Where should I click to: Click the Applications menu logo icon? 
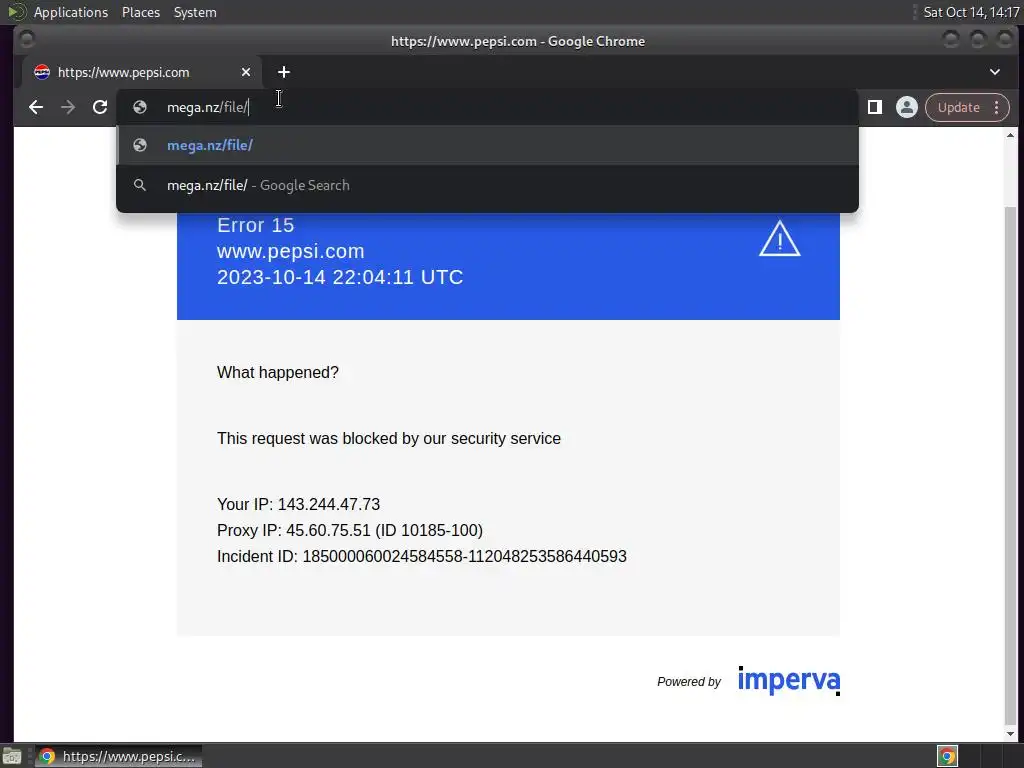16,12
